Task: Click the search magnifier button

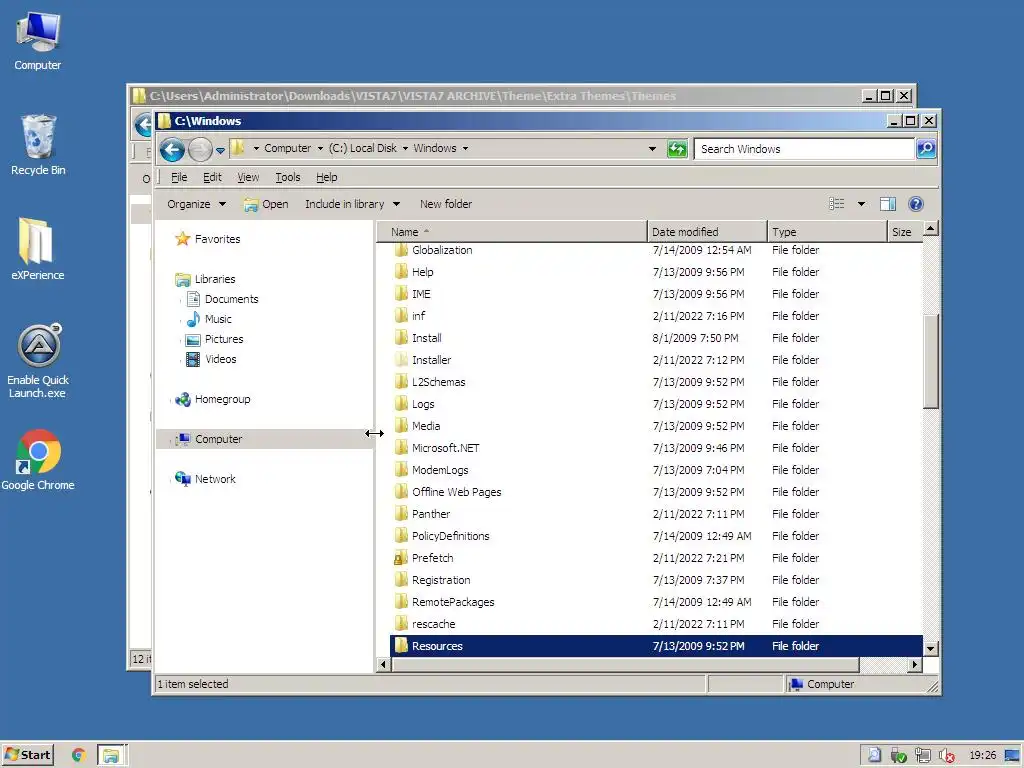Action: coord(926,149)
